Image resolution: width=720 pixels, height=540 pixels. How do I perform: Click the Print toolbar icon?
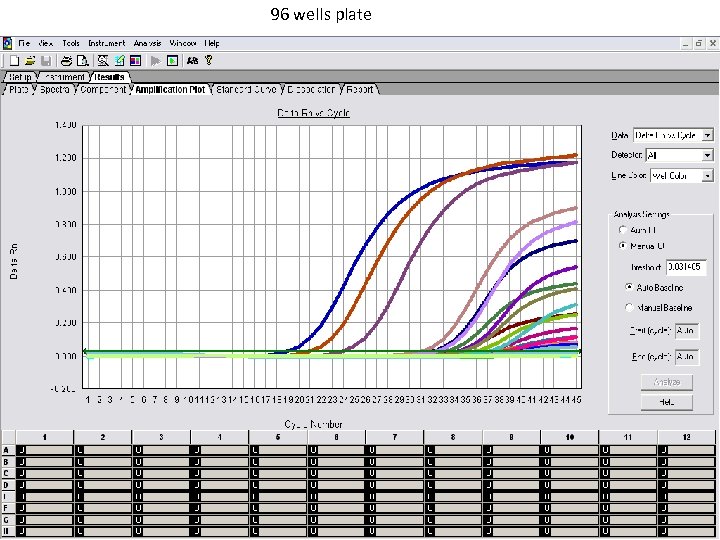[x=67, y=61]
